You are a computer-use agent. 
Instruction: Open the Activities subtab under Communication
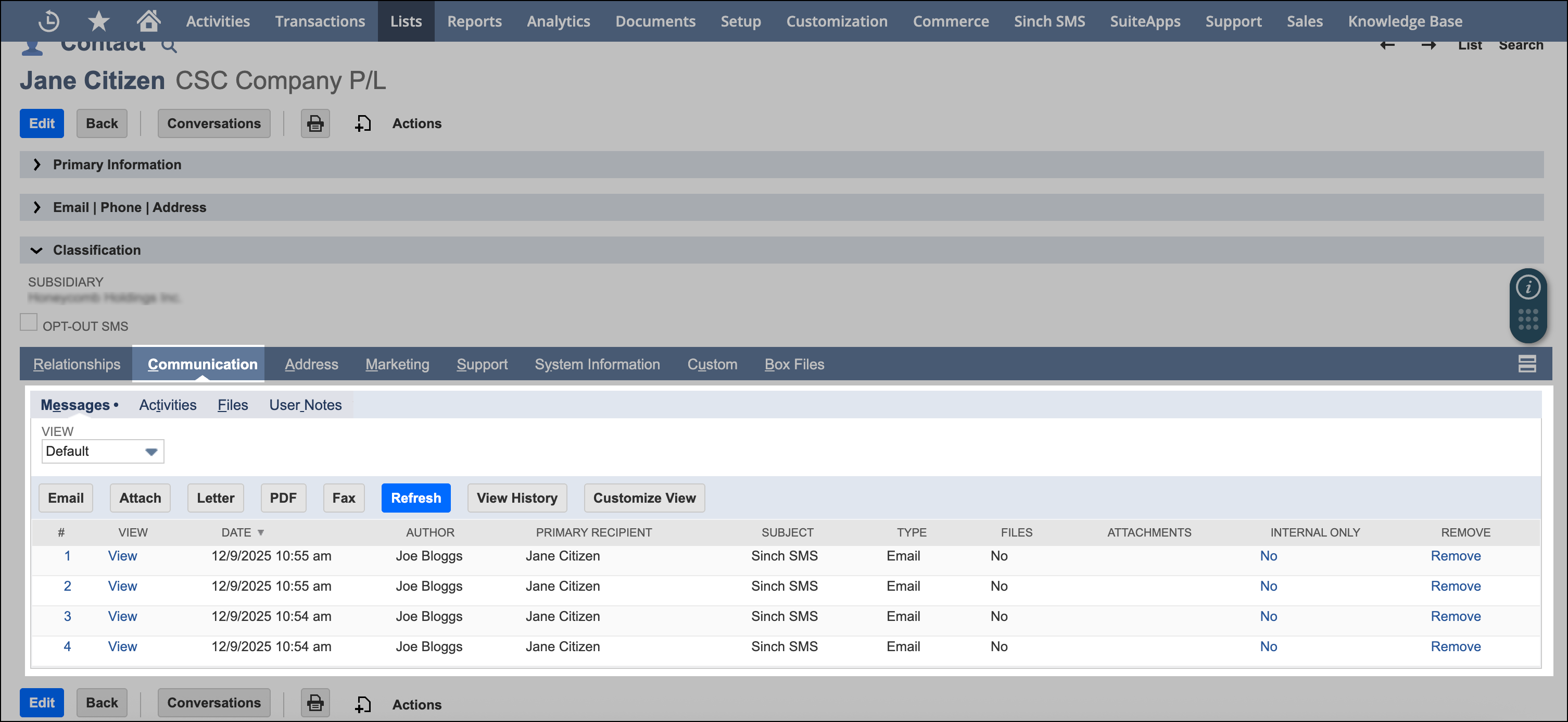coord(168,405)
